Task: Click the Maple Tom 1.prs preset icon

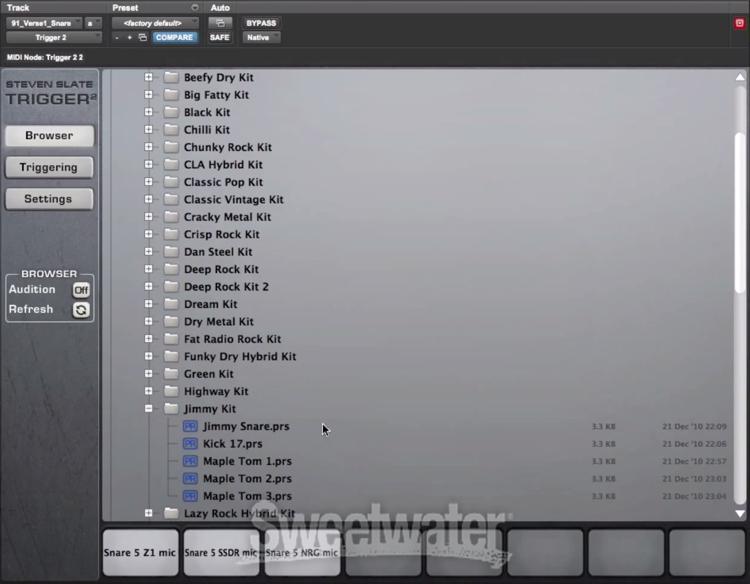Action: coord(190,461)
